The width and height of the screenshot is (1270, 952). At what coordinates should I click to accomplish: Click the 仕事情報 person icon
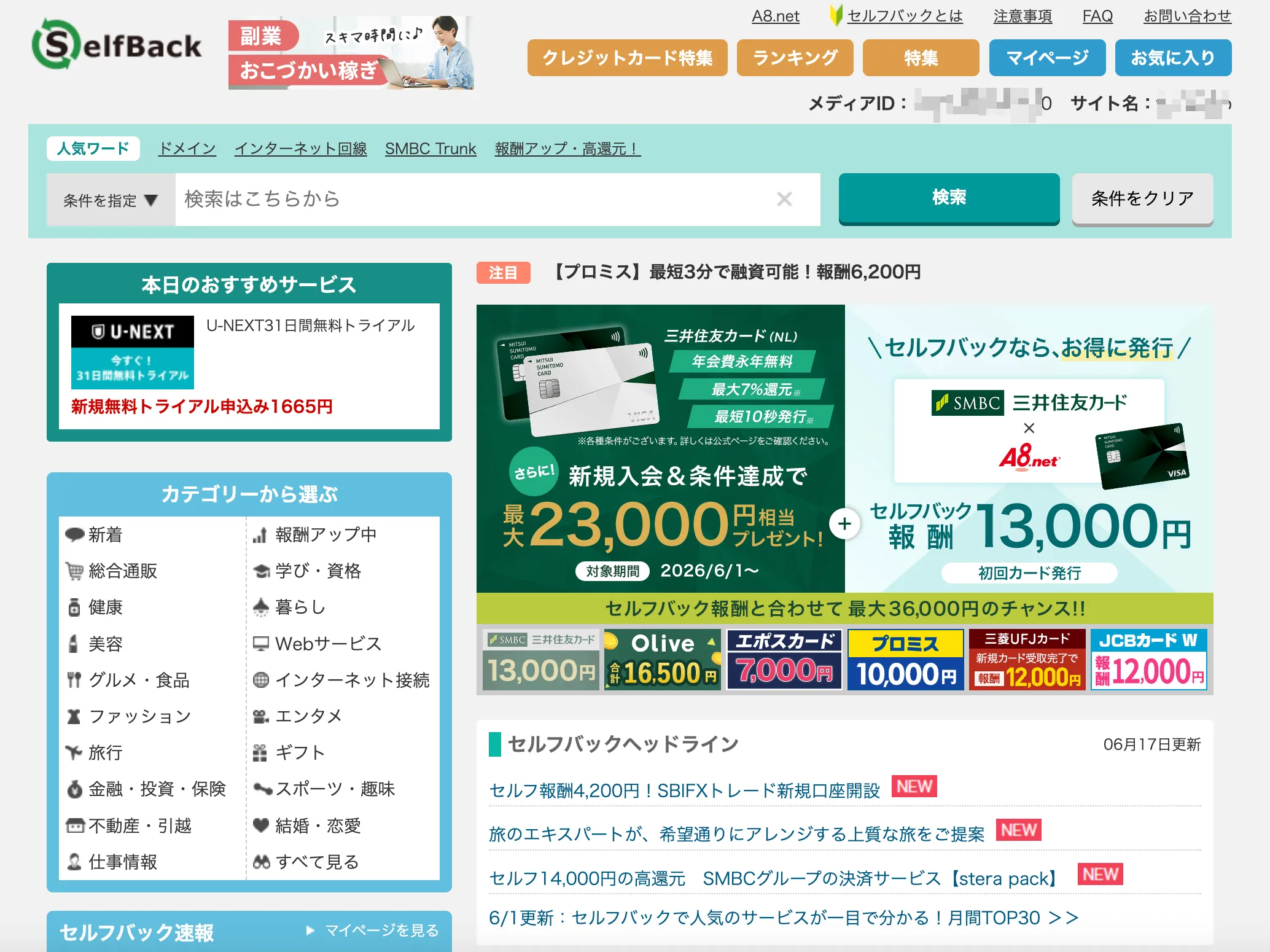(x=74, y=862)
